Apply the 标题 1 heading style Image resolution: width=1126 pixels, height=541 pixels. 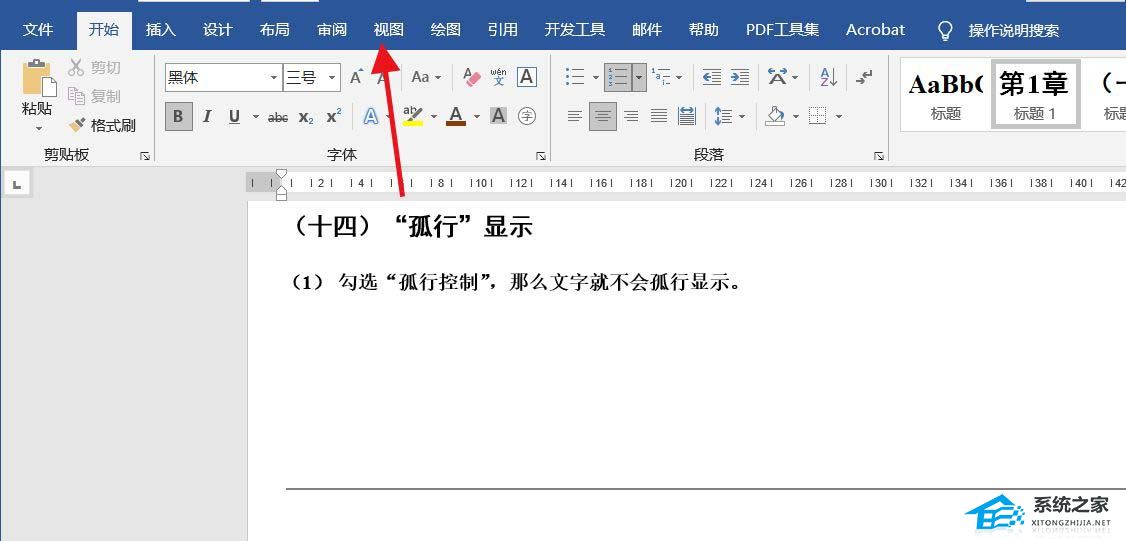[1035, 93]
